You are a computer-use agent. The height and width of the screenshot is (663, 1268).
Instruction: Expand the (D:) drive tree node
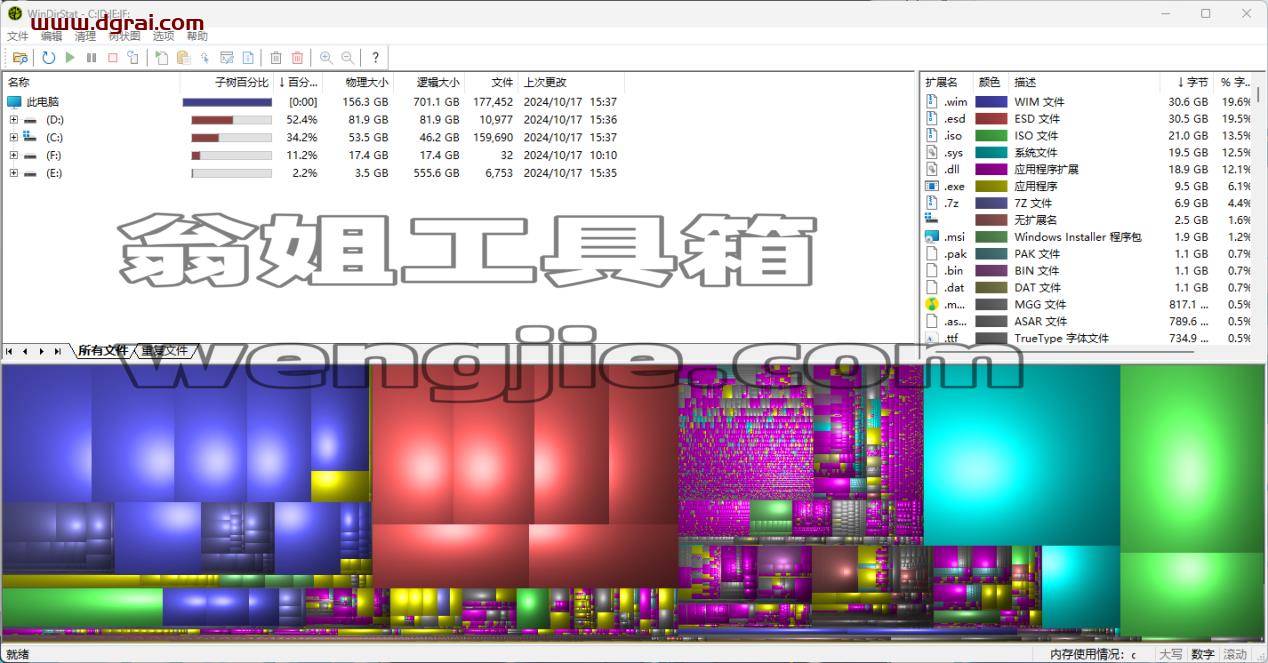point(14,120)
